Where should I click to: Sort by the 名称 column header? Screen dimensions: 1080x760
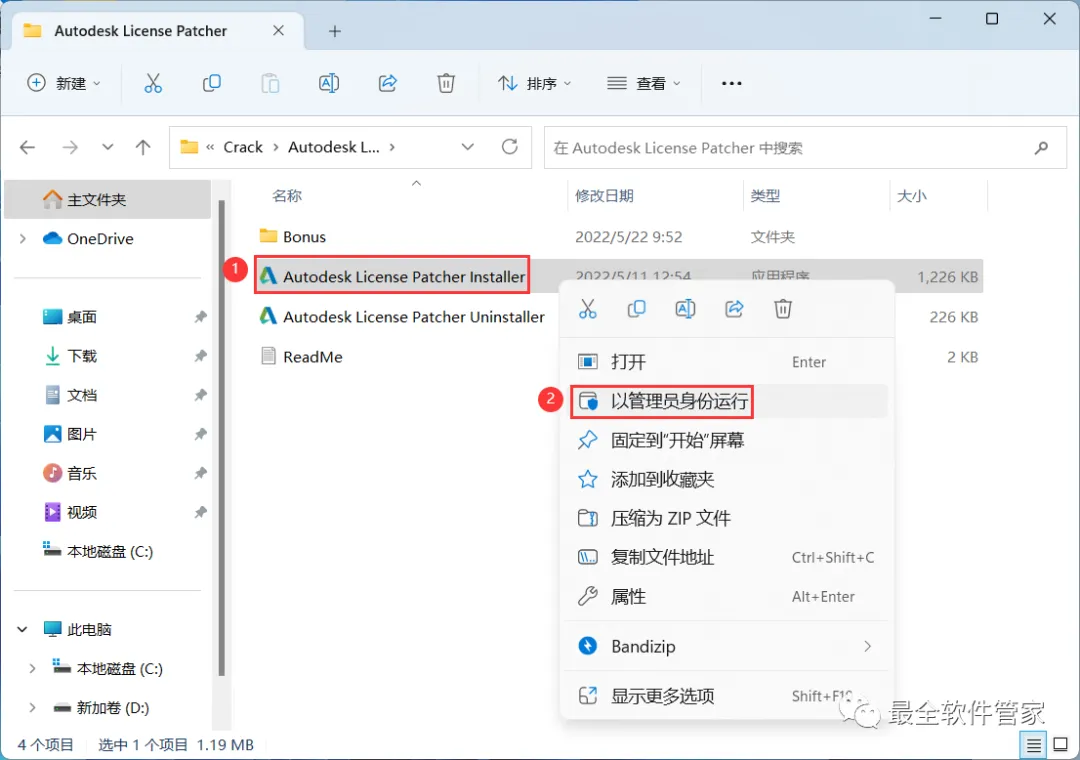pos(287,196)
